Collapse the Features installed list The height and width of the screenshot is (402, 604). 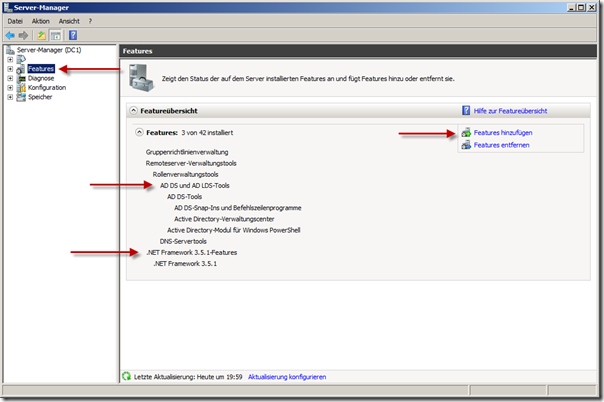(x=139, y=133)
